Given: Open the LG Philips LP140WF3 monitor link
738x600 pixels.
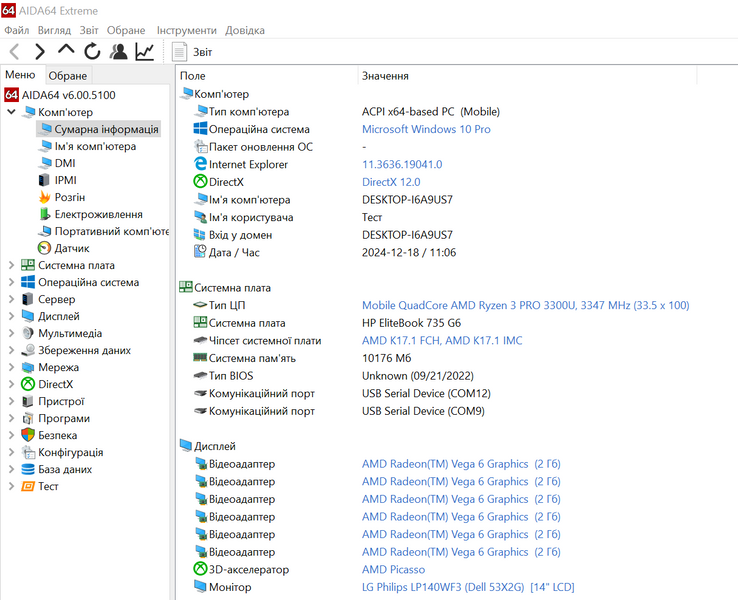Looking at the screenshot, I should coord(468,587).
